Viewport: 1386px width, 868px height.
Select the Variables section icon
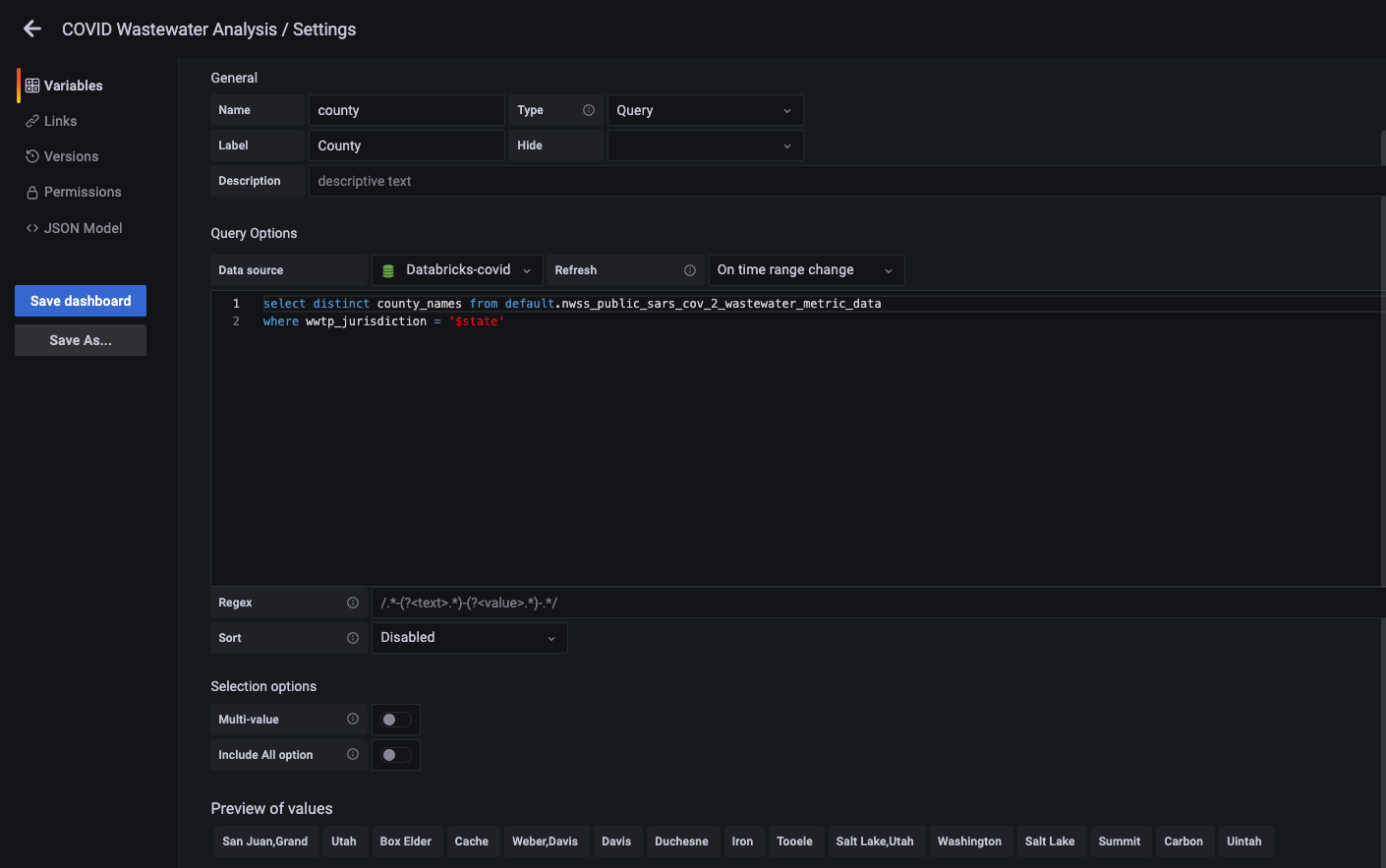click(x=32, y=86)
